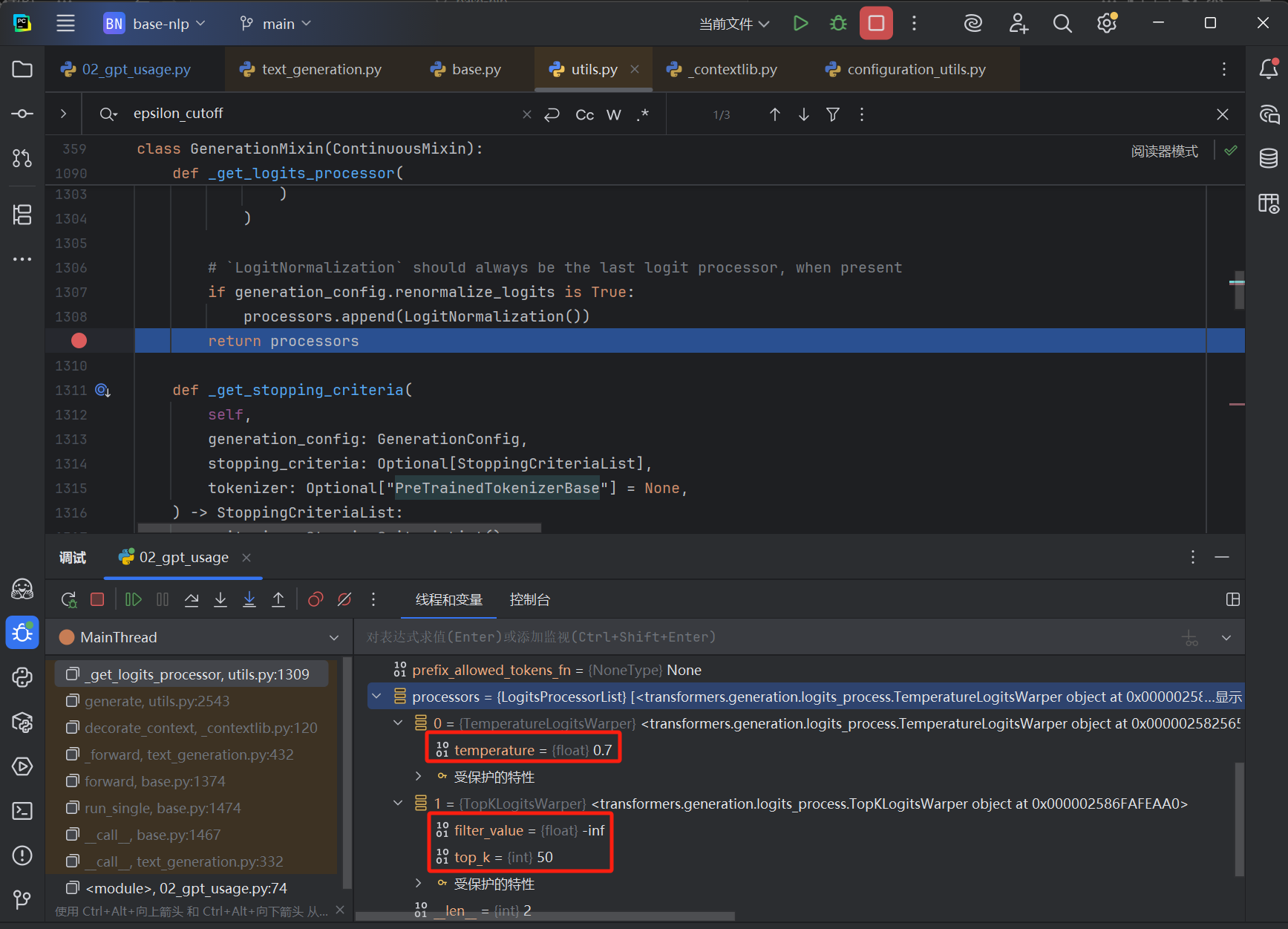Toggle Mute Breakpoints in debug toolbar
This screenshot has height=929, width=1288.
pos(344,599)
